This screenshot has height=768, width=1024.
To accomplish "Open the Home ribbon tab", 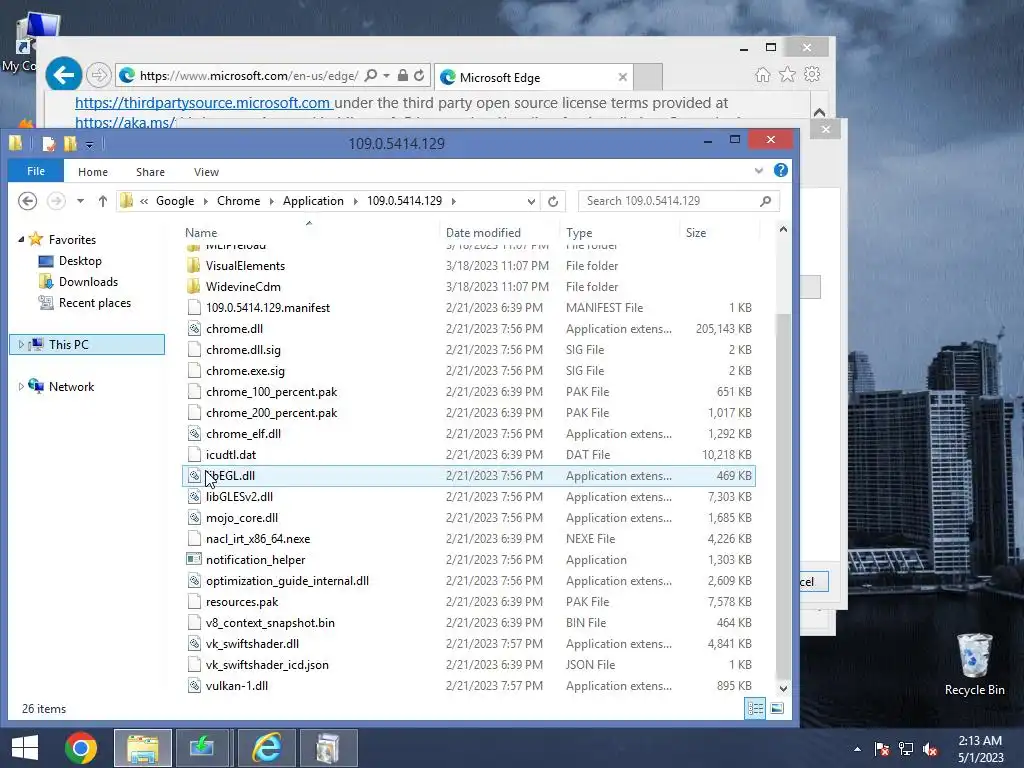I will [93, 172].
